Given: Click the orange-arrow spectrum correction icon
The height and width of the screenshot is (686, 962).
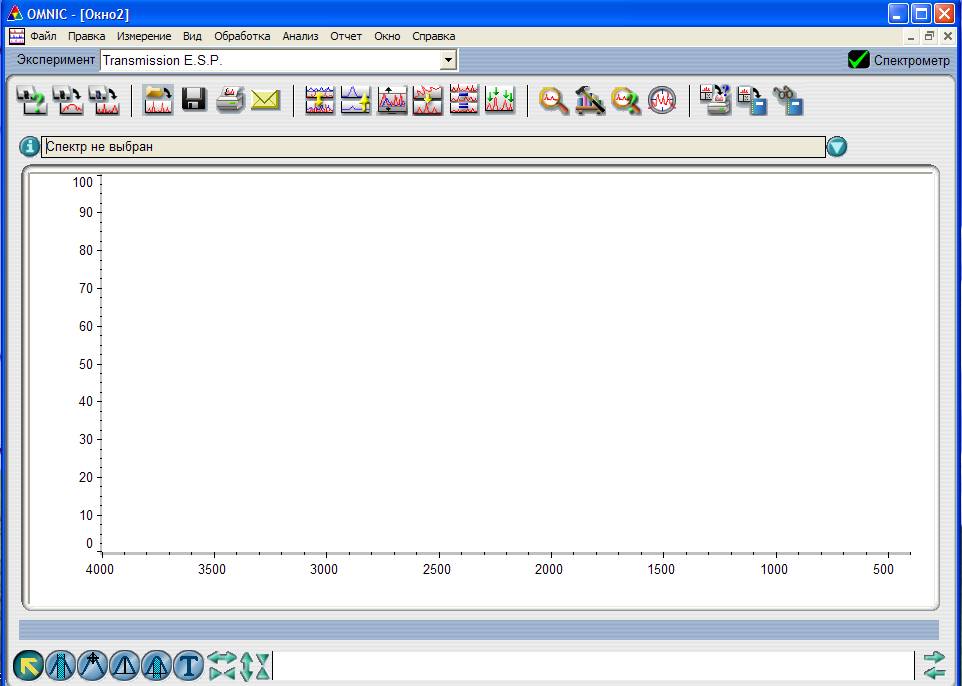Looking at the screenshot, I should click(428, 100).
